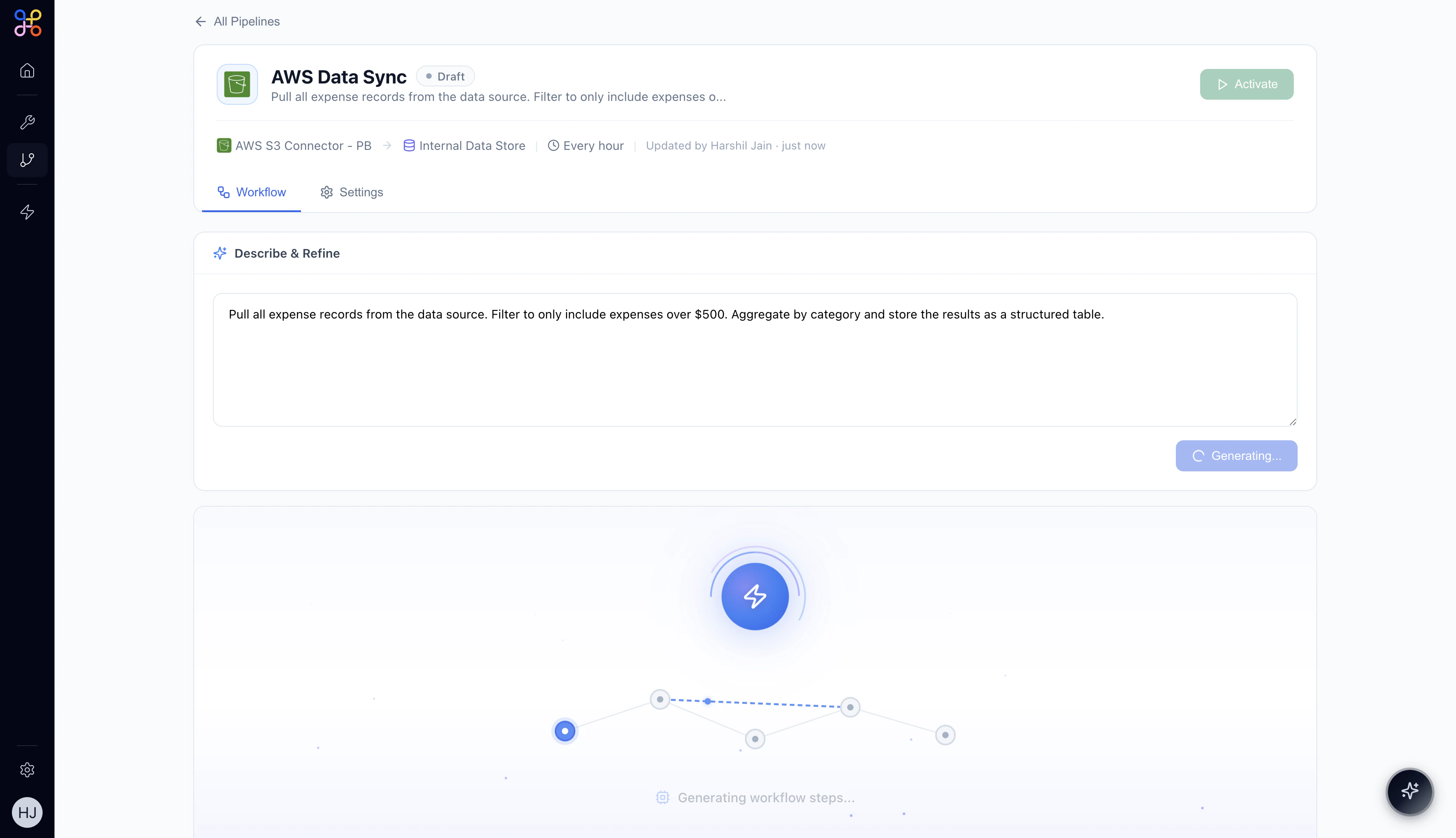The height and width of the screenshot is (838, 1456).
Task: Click the Generating... button
Action: [x=1236, y=456]
